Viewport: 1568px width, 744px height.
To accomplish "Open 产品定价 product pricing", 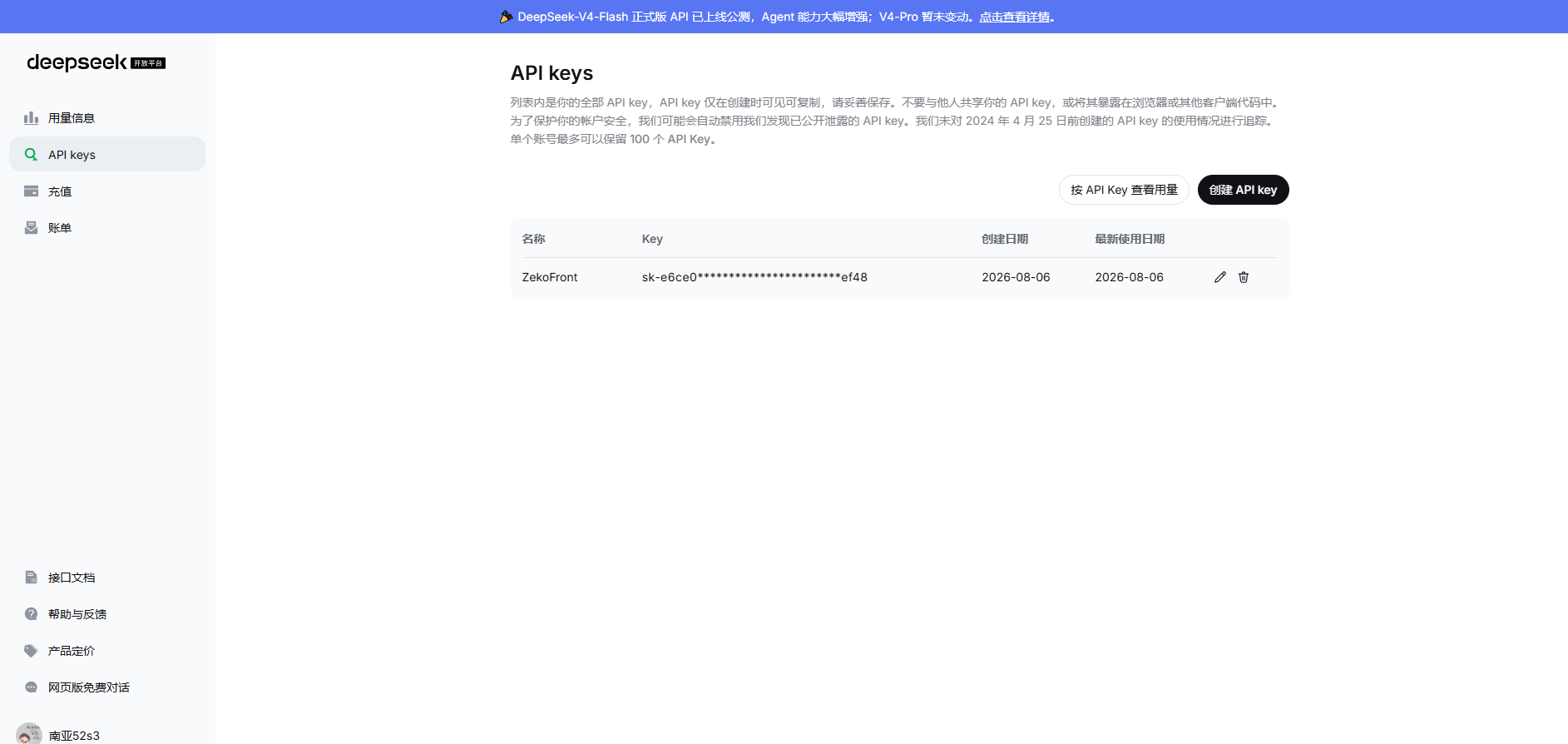I will tap(107, 651).
